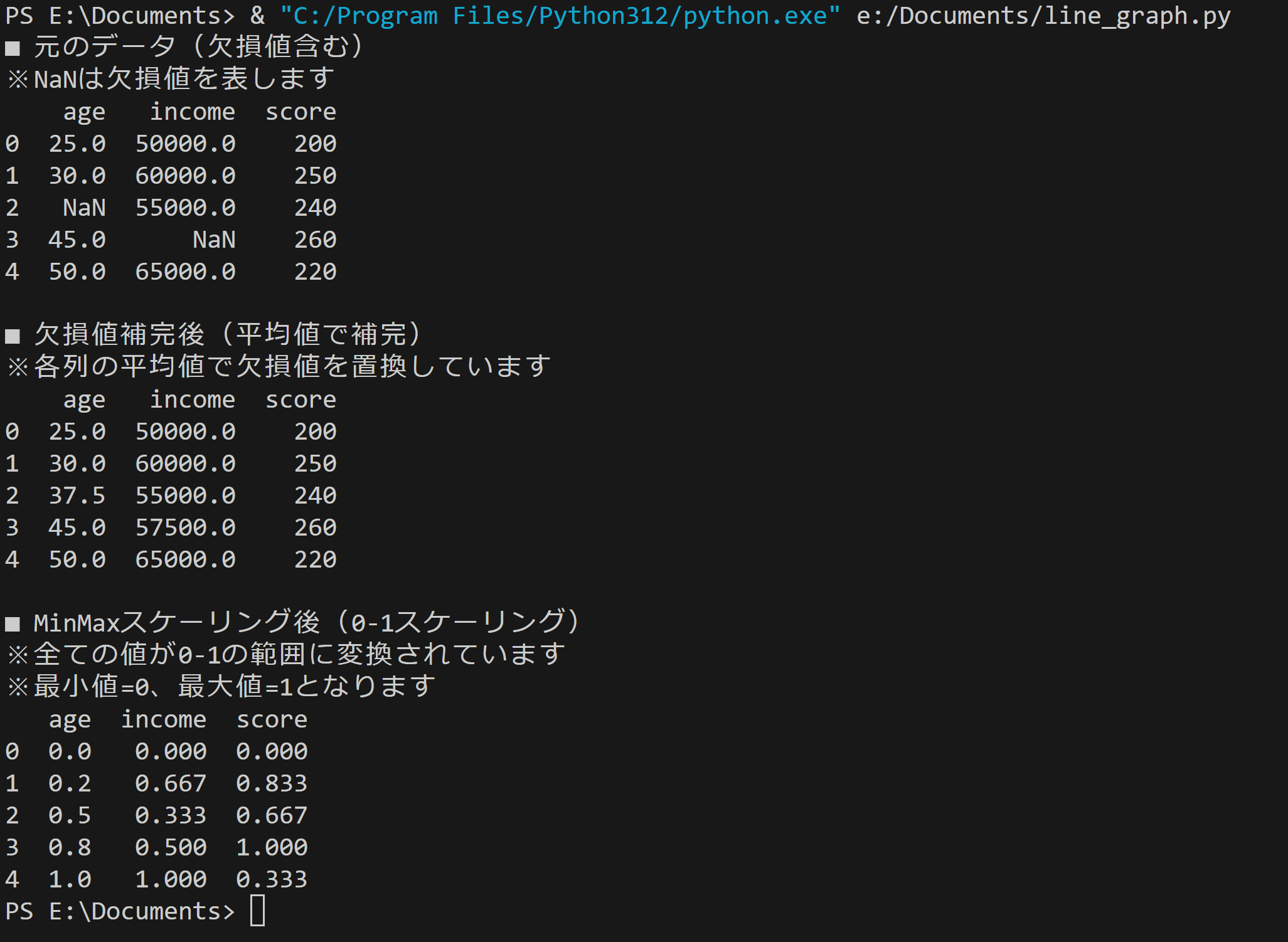Click the line_graph.py script path

pyautogui.click(x=1044, y=16)
